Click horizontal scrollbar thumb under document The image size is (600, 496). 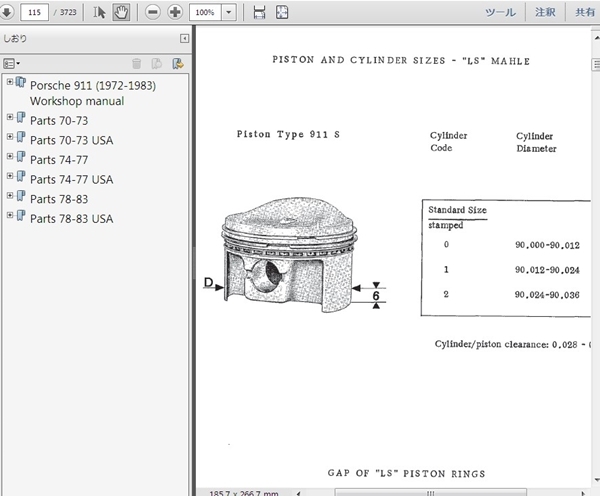[430, 493]
